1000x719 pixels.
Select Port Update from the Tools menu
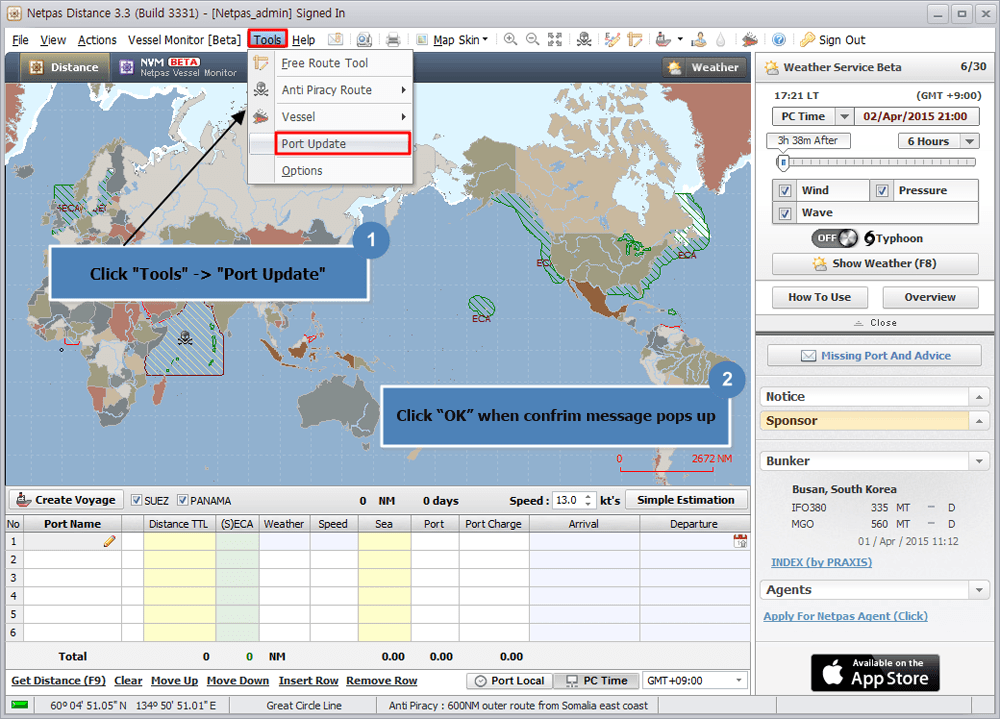pos(313,144)
